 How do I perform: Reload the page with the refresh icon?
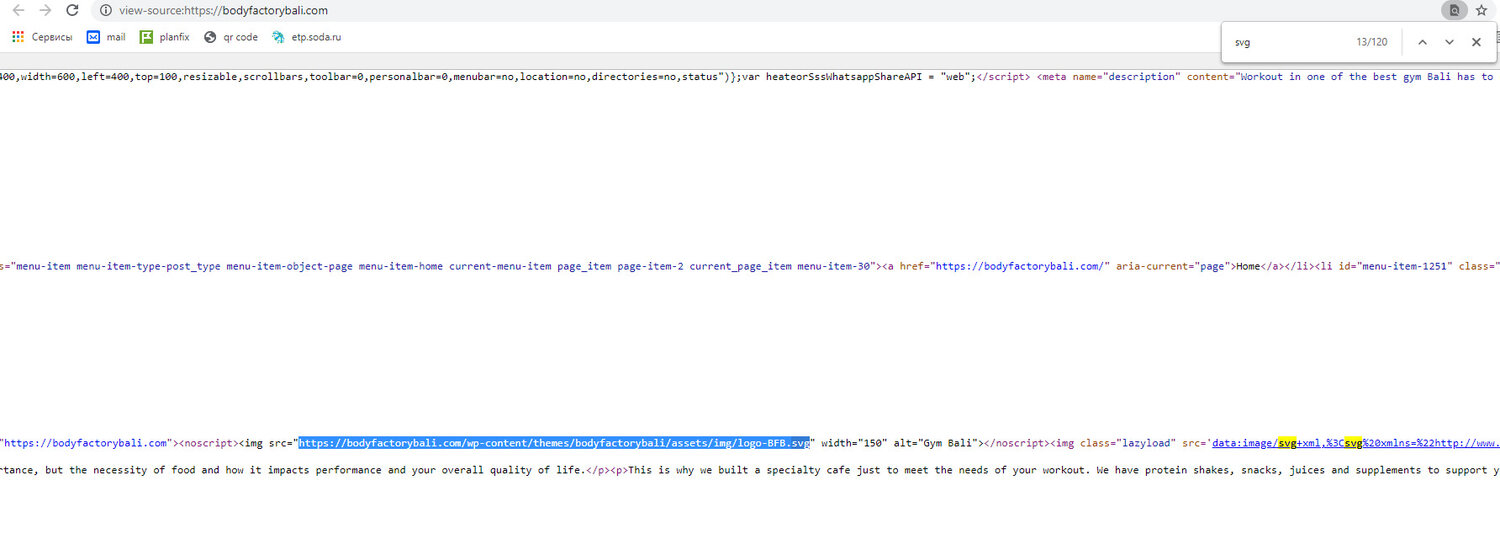[72, 10]
